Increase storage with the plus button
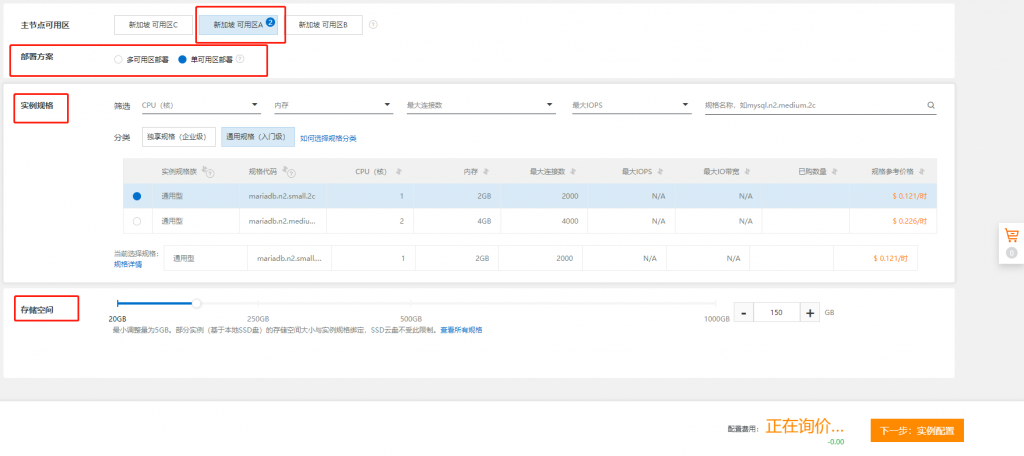Screen dimensions: 1024x456 pyautogui.click(x=810, y=312)
